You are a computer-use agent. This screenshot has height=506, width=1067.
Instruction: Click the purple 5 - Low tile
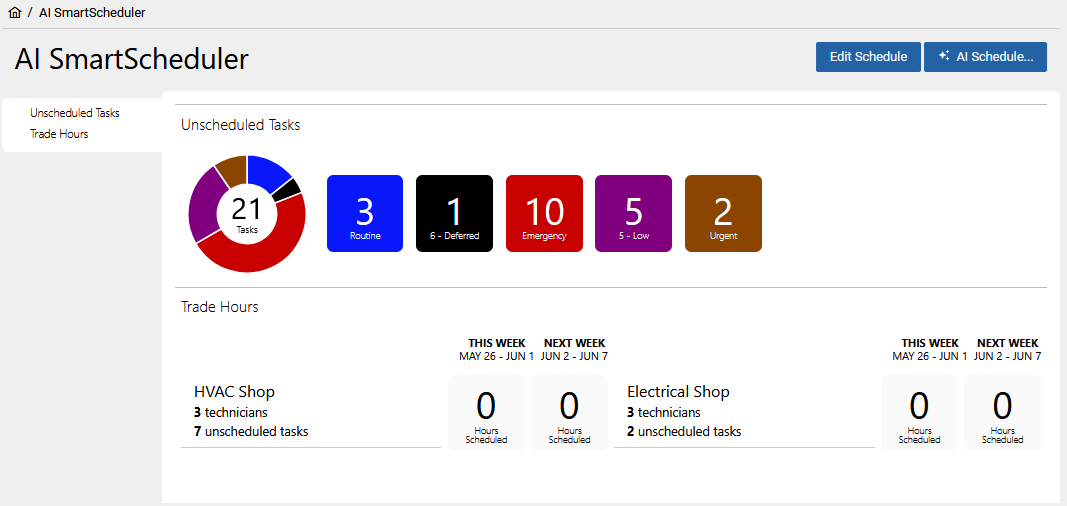(633, 213)
